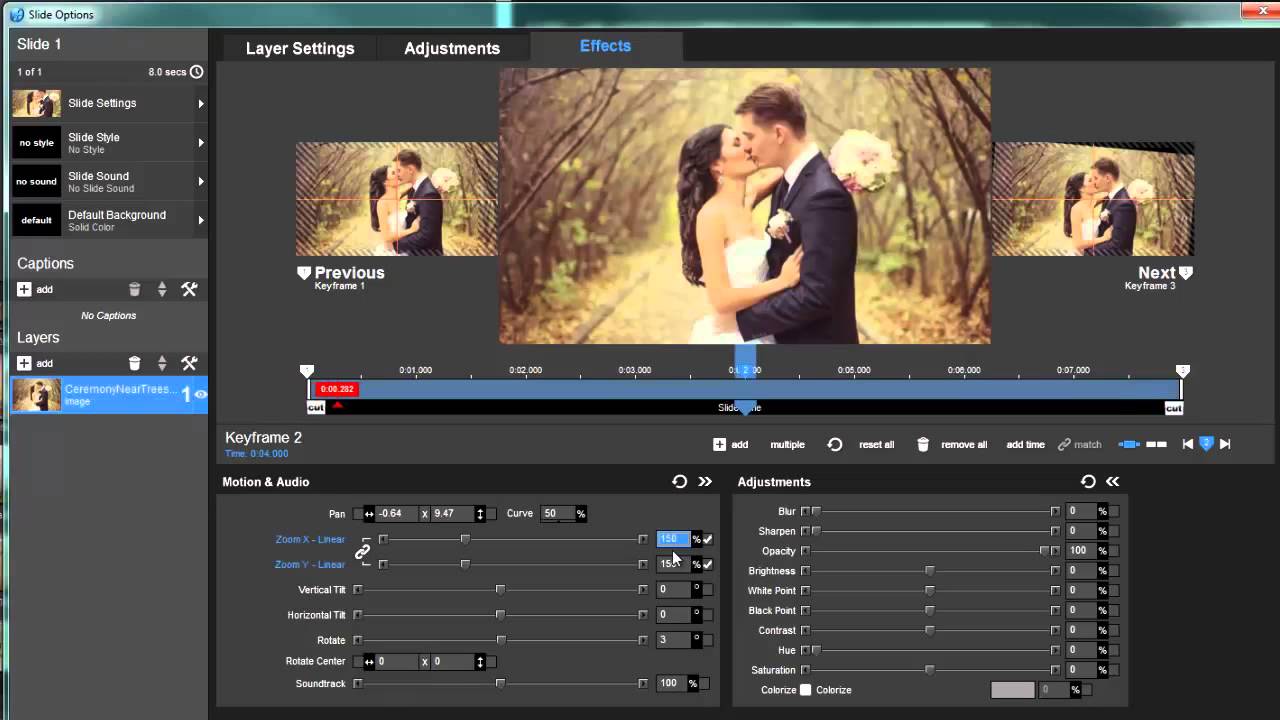Click the blue keyframe 2 marker icon in navigator
The width and height of the screenshot is (1280, 720).
[1206, 444]
